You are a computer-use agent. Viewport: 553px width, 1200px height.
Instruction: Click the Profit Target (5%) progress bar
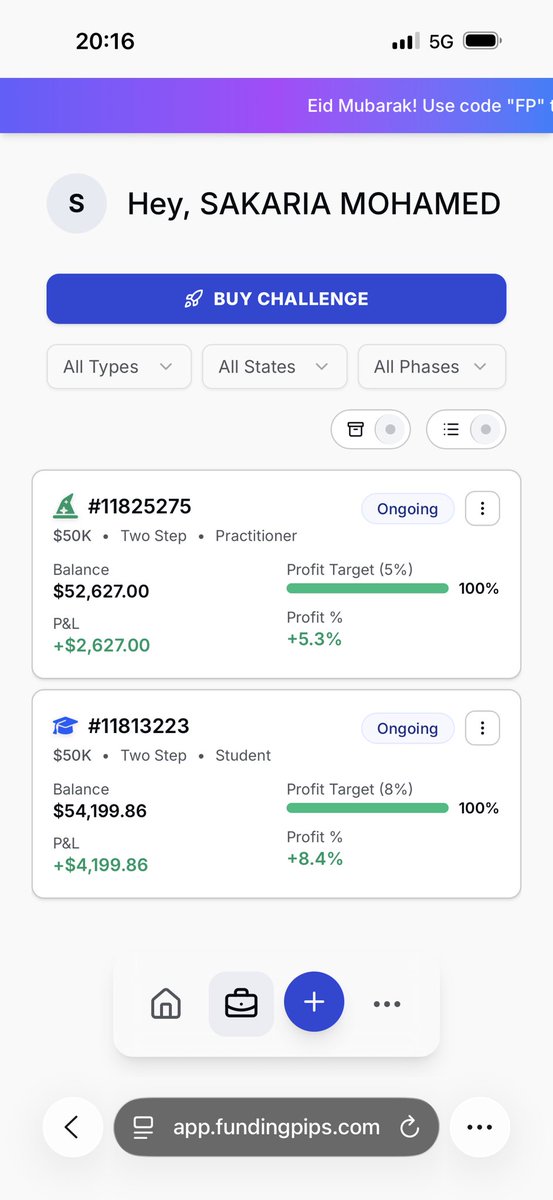pos(367,588)
